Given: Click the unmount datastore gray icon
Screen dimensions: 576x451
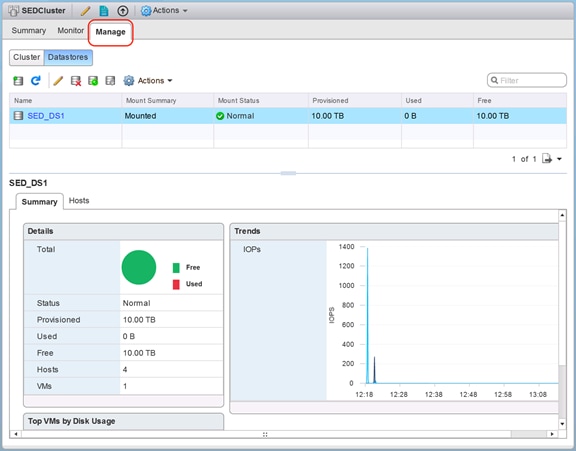Looking at the screenshot, I should tap(110, 80).
